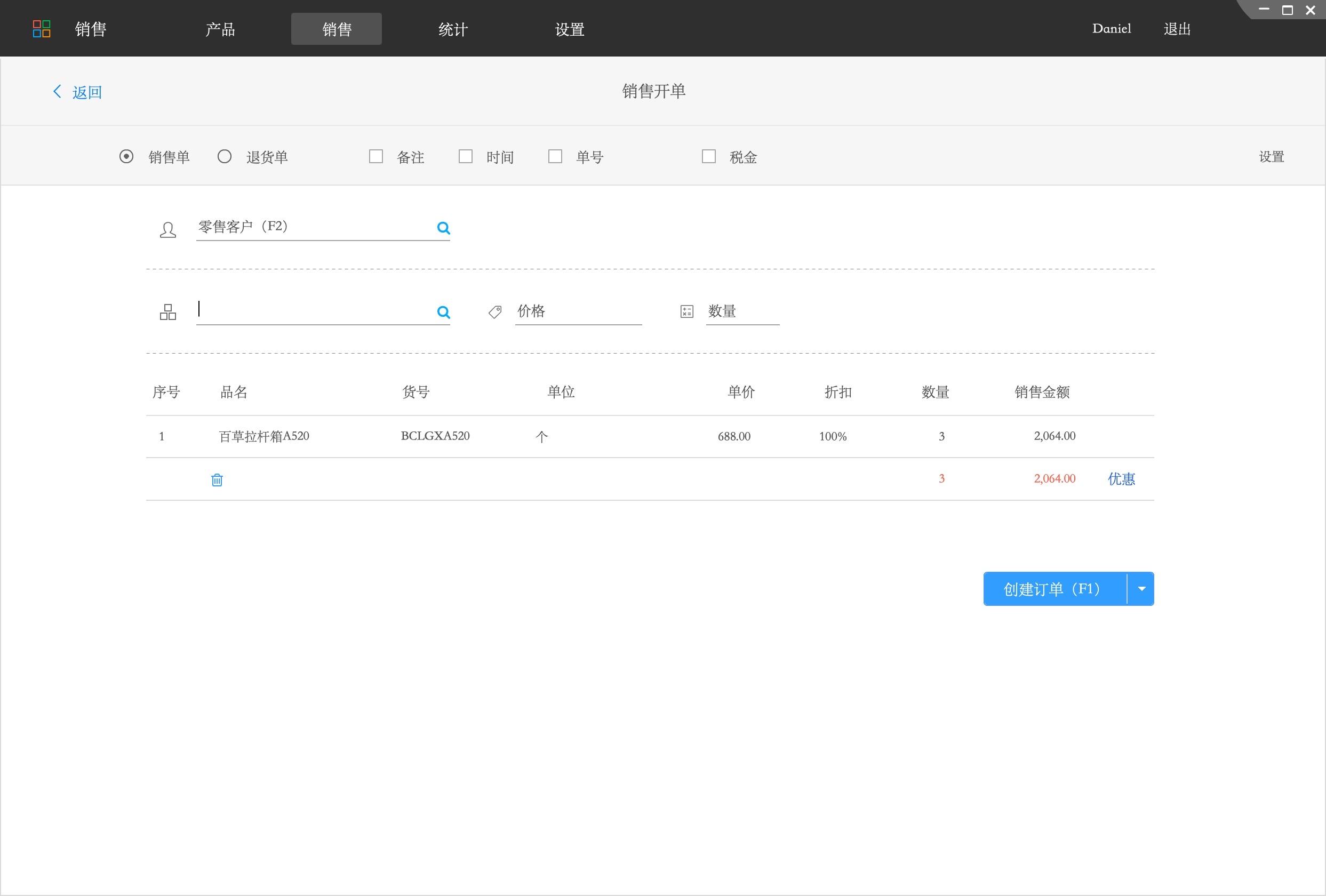The image size is (1326, 896).
Task: Click the price tag icon
Action: click(x=494, y=312)
